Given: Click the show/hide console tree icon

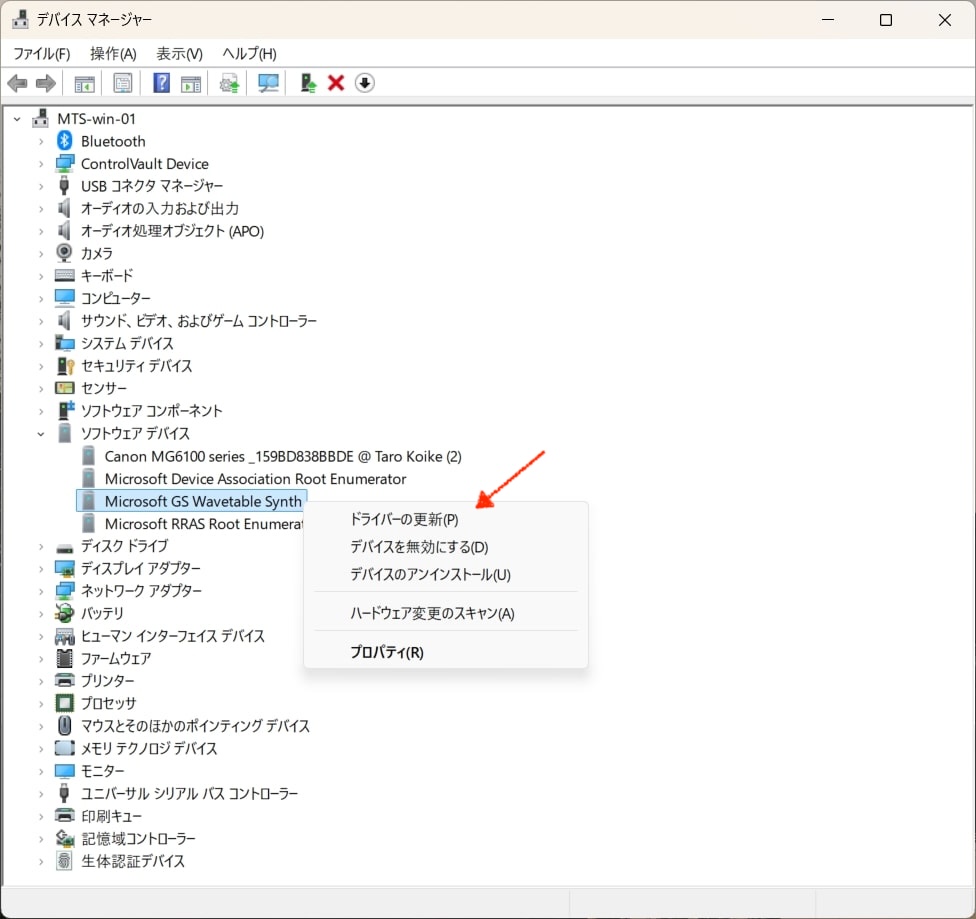Looking at the screenshot, I should (84, 83).
